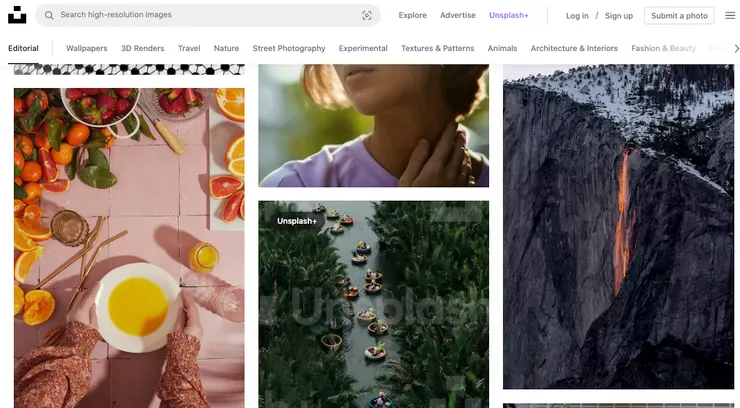The height and width of the screenshot is (408, 740).
Task: Expand category list with right chevron
Action: 736,49
